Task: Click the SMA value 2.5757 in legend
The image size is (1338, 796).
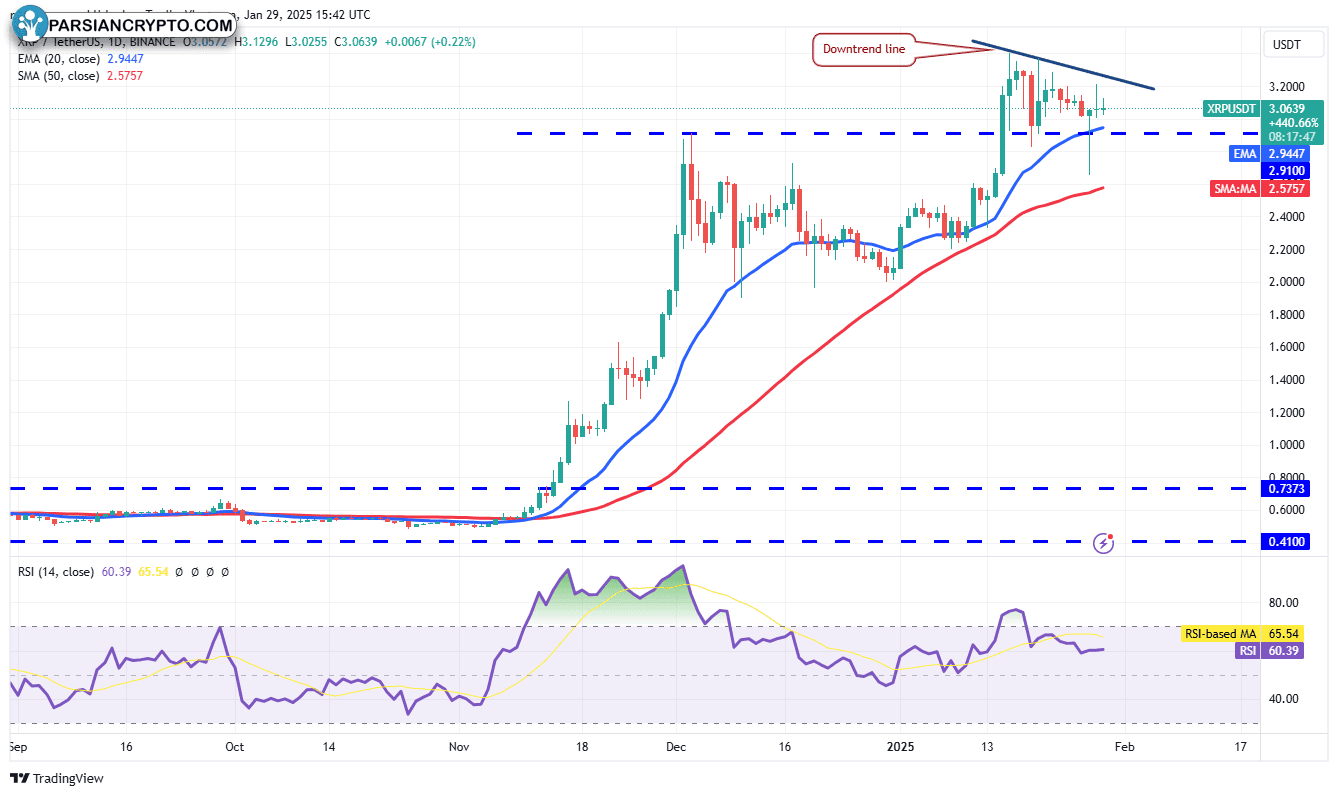Action: (125, 76)
